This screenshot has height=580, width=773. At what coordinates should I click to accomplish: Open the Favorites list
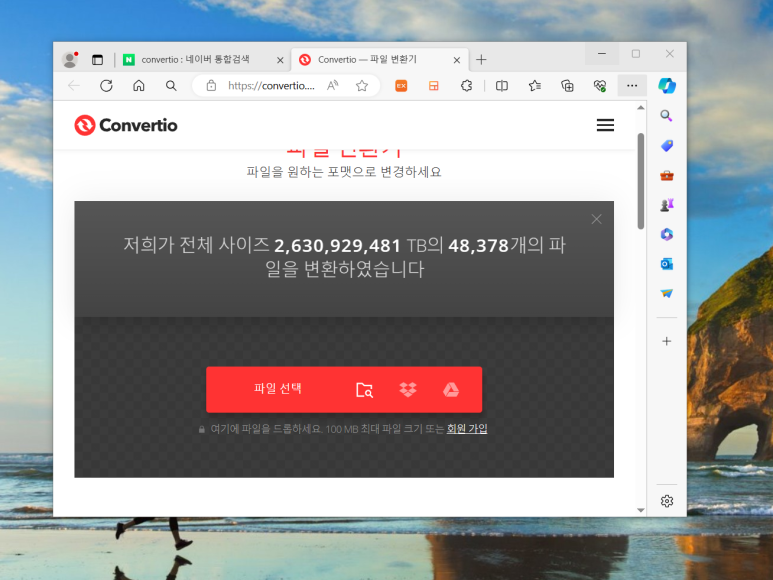(535, 86)
